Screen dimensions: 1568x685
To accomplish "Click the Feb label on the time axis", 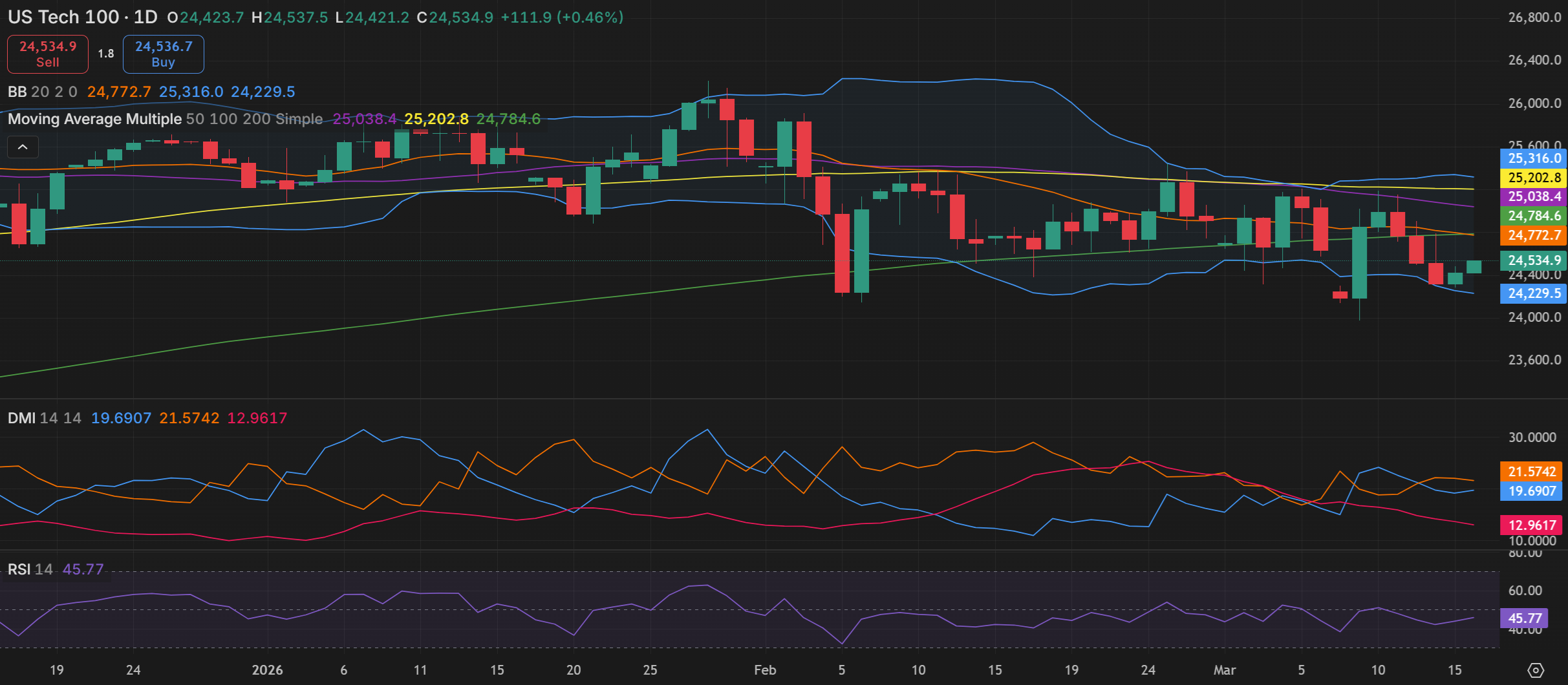I will tap(765, 670).
